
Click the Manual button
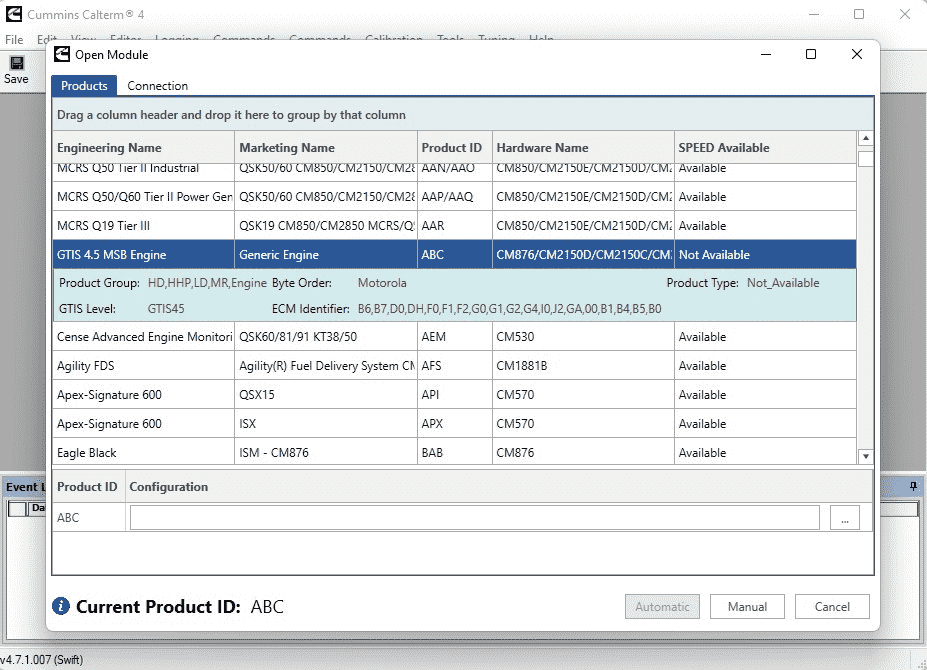point(747,607)
